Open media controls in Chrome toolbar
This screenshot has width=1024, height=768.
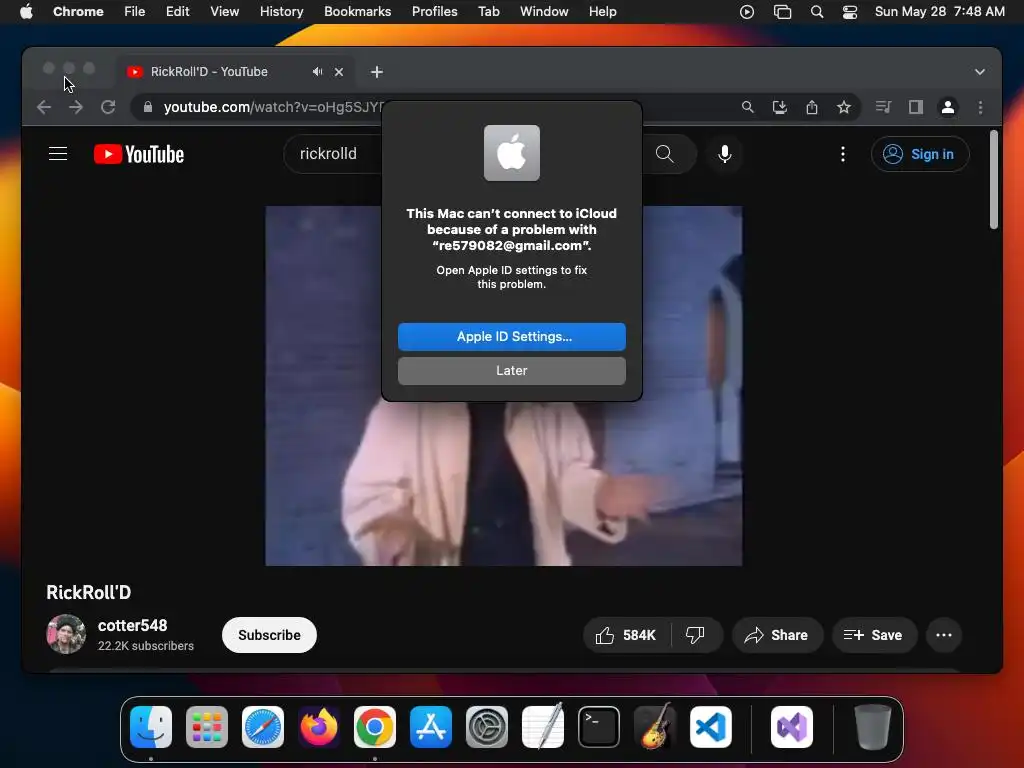point(883,107)
